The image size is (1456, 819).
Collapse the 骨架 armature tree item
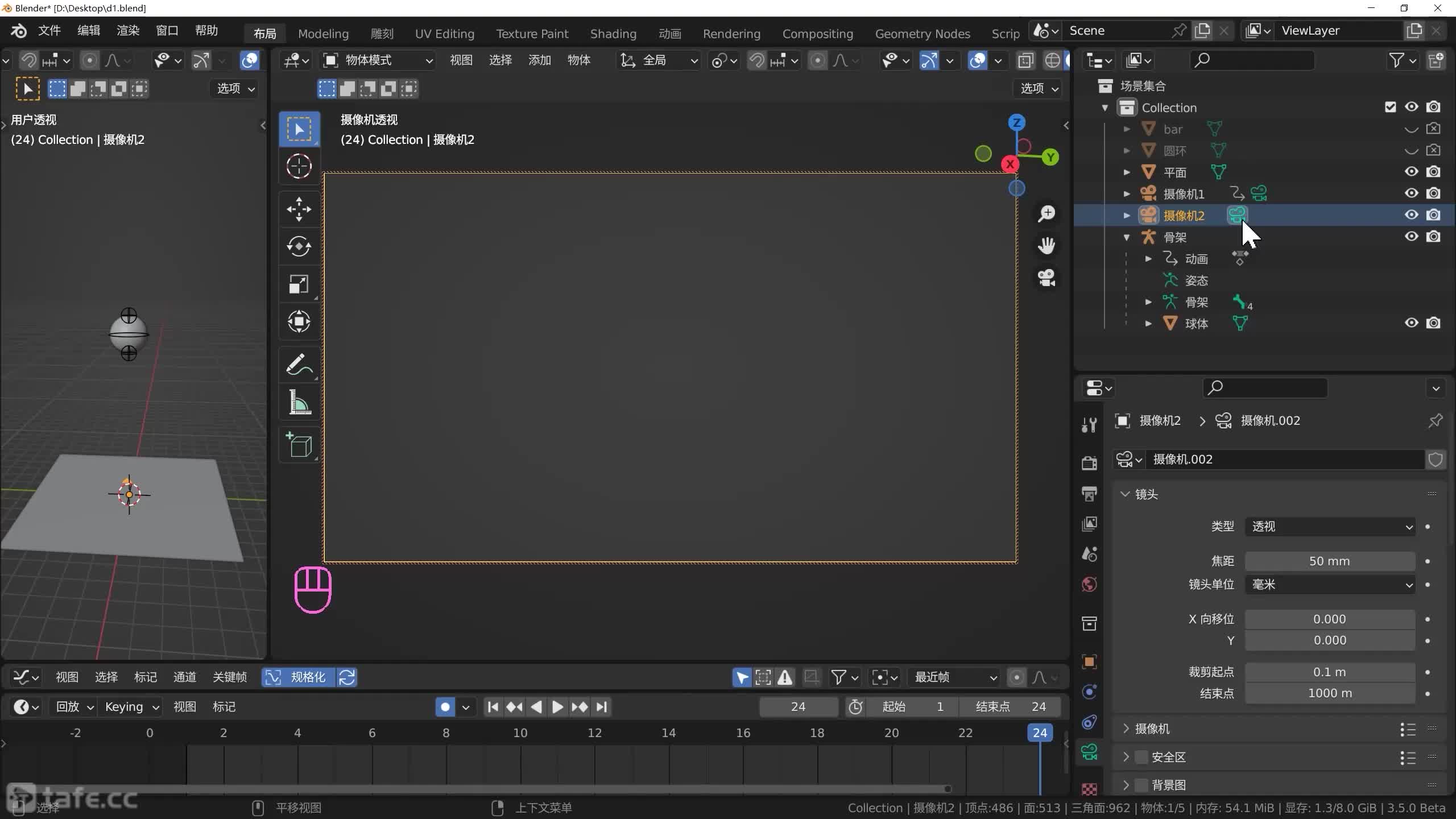coord(1127,237)
